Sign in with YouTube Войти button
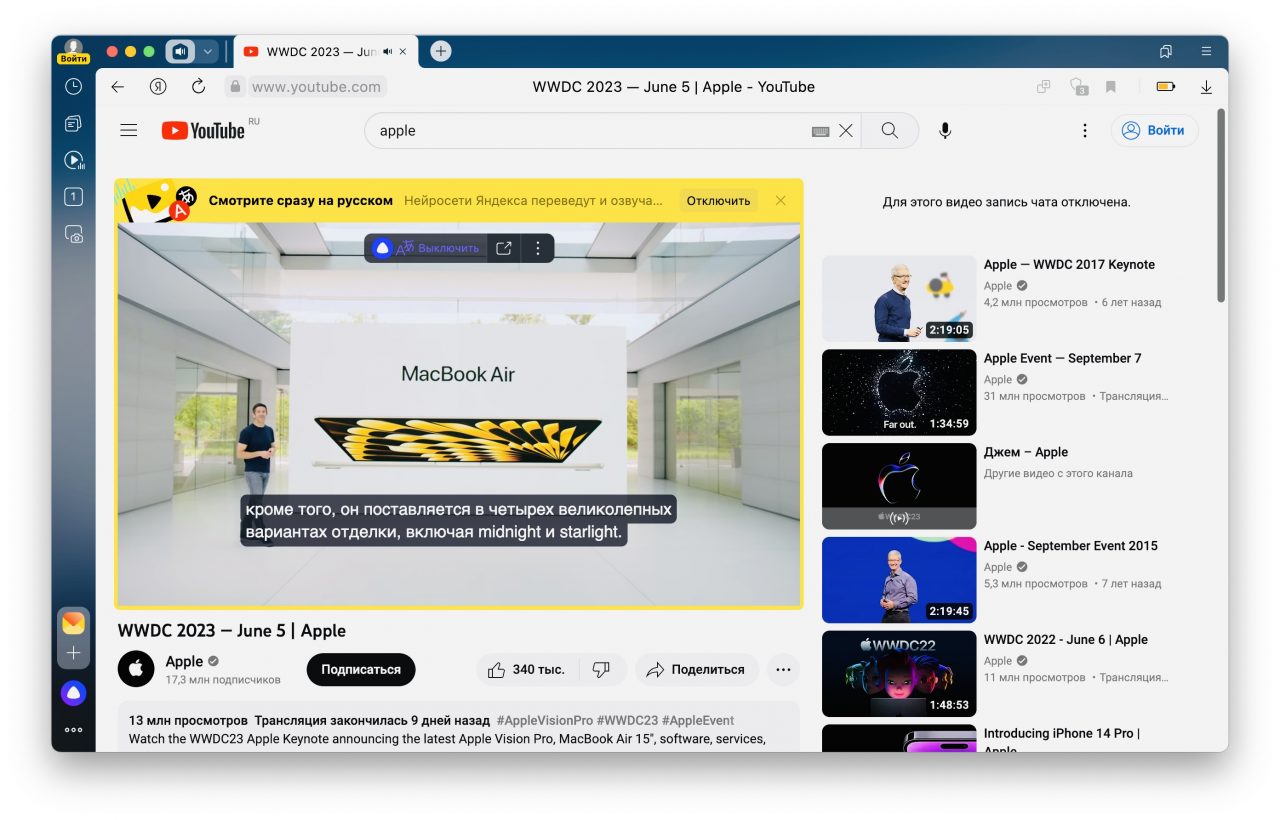Image resolution: width=1280 pixels, height=820 pixels. pyautogui.click(x=1154, y=130)
